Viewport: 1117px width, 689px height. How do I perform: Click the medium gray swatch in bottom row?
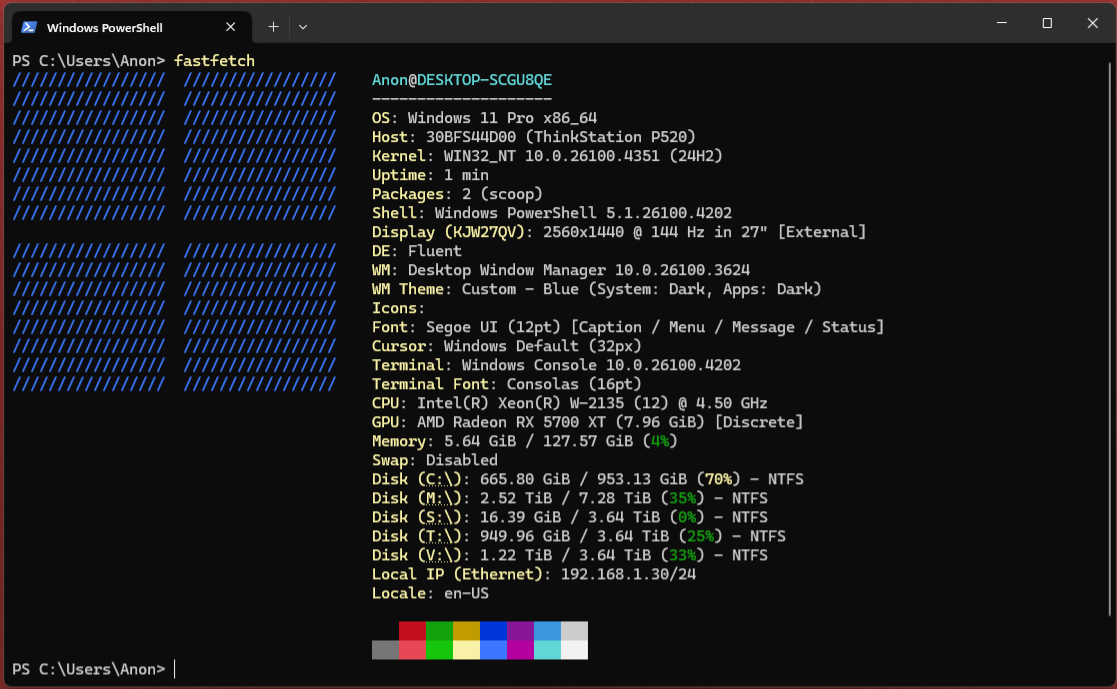385,650
